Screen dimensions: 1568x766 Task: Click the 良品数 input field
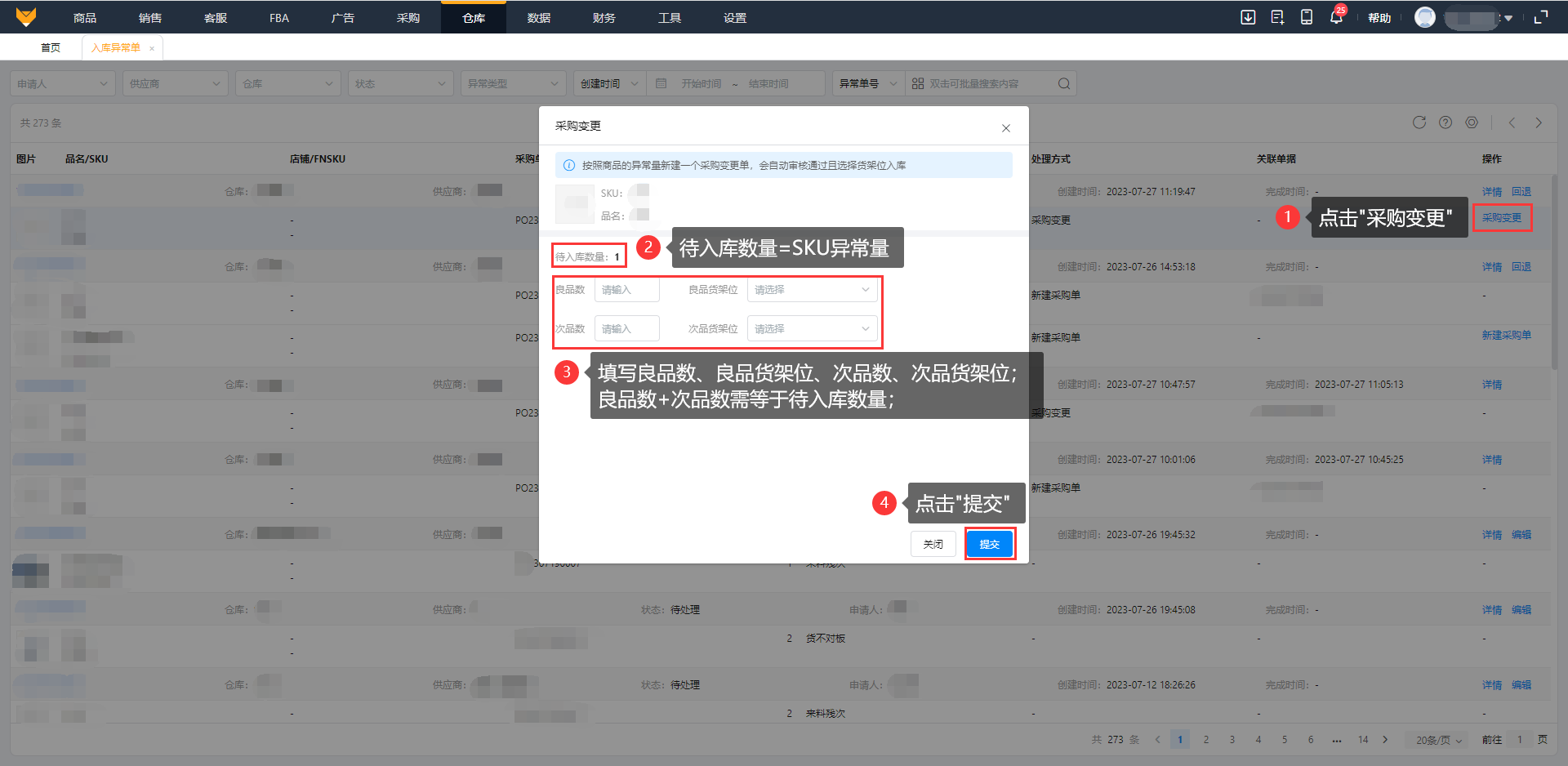pos(627,290)
